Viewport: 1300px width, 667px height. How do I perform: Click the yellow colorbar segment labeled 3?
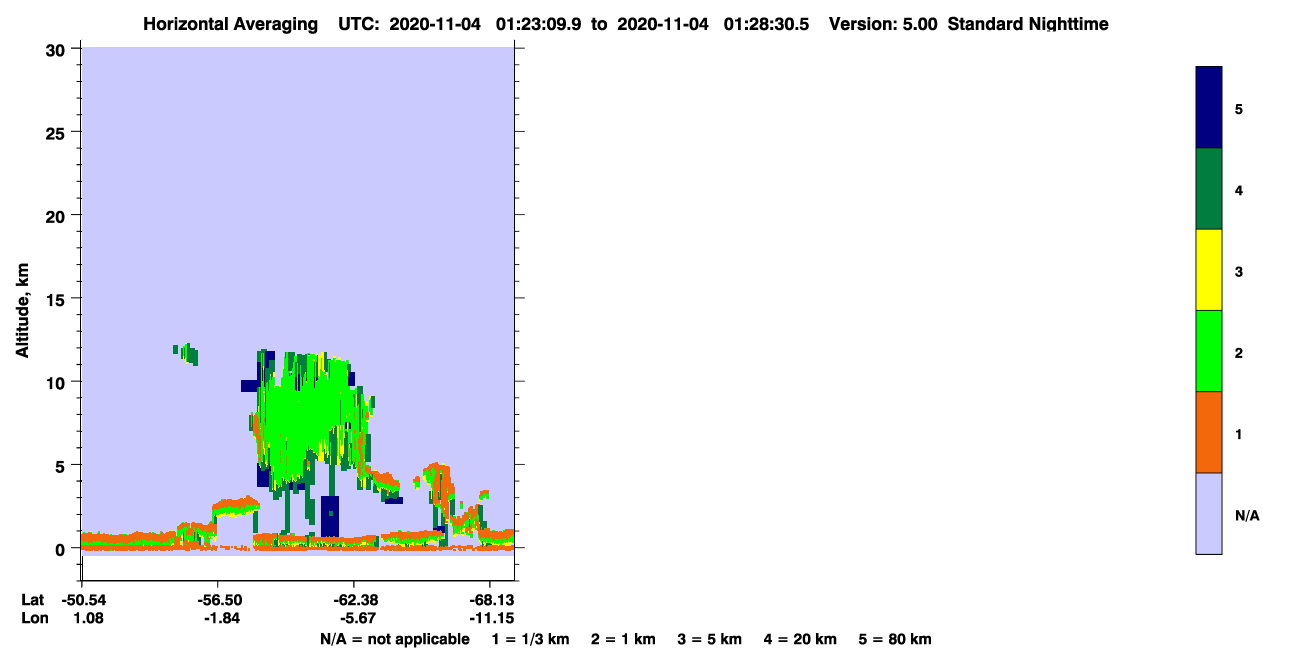pos(1209,270)
